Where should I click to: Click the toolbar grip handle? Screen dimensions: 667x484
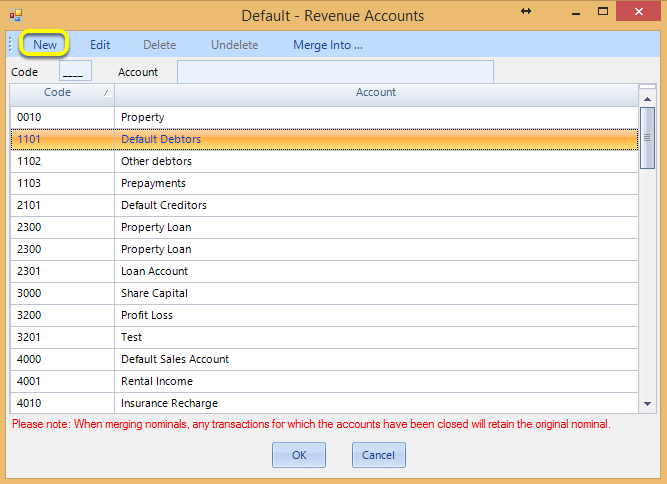click(x=11, y=44)
